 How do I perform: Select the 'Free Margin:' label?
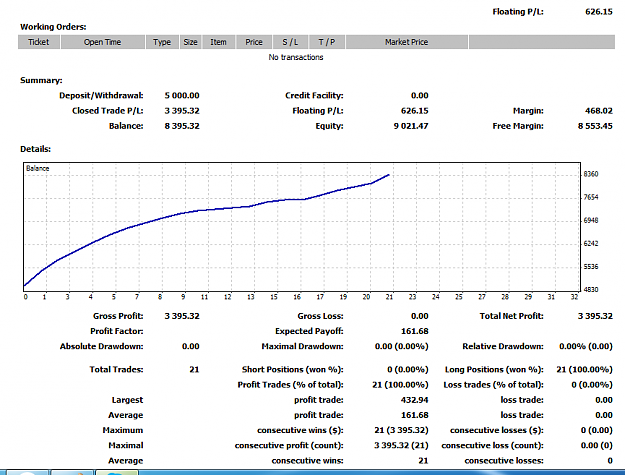518,126
